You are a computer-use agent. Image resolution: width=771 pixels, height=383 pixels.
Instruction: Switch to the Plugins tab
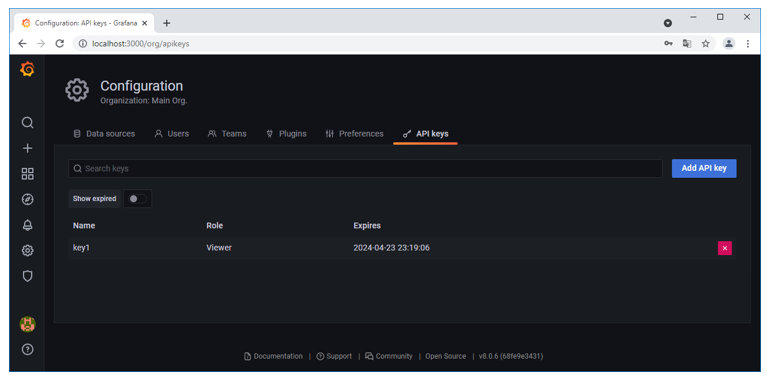tap(286, 134)
